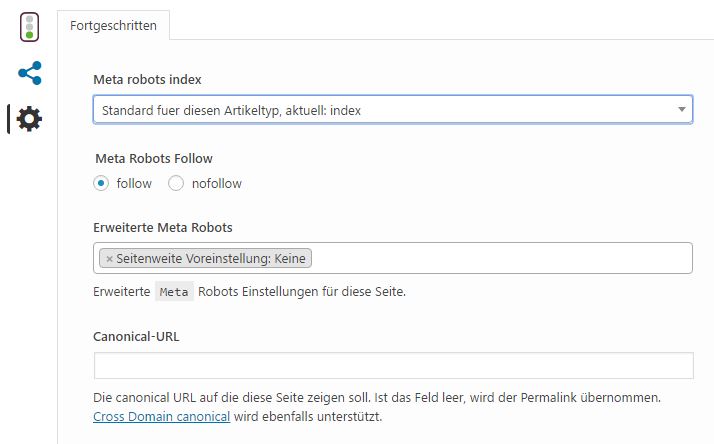The image size is (714, 444).
Task: Click the nofollow label text
Action: (216, 184)
